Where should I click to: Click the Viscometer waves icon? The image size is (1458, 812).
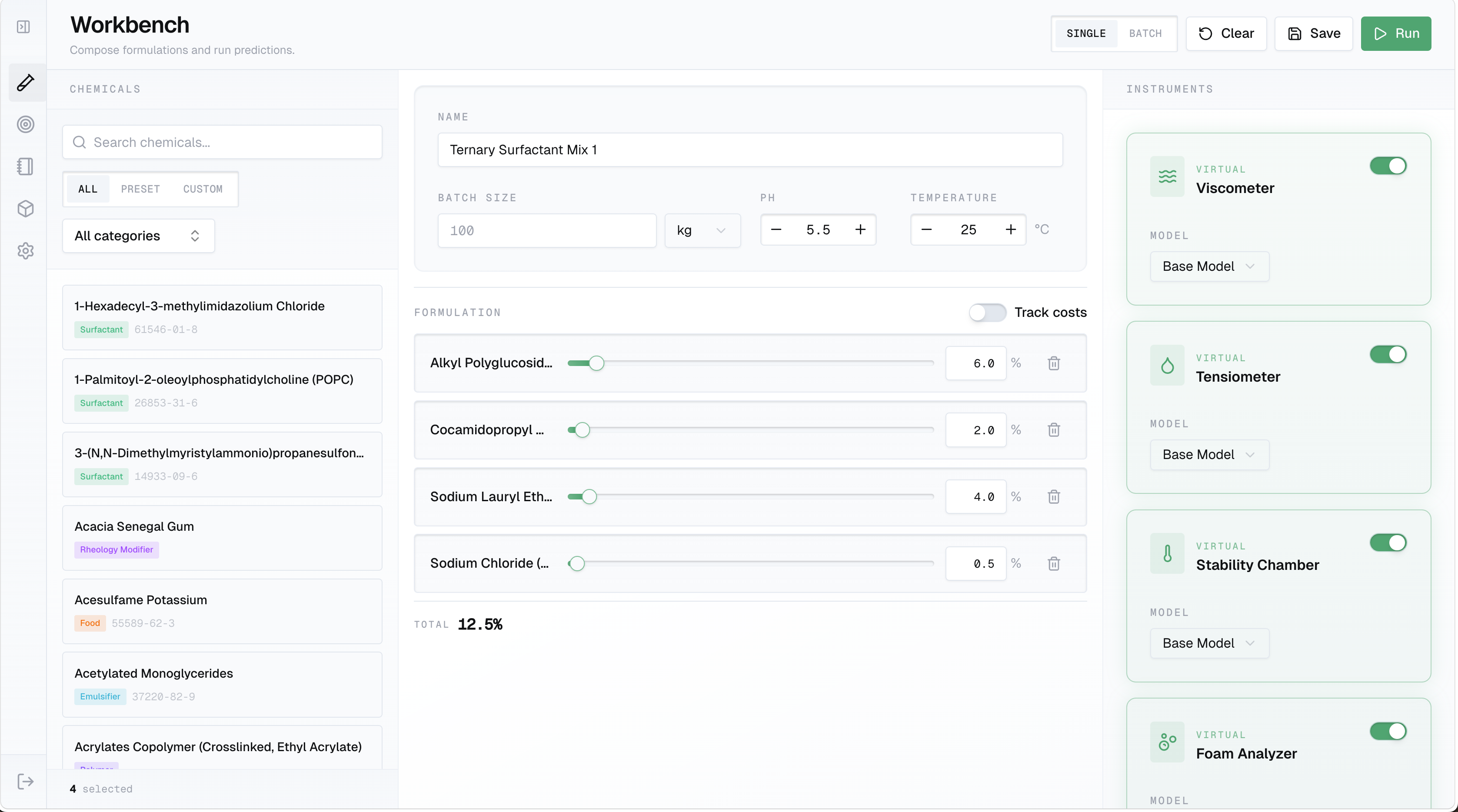pyautogui.click(x=1167, y=176)
